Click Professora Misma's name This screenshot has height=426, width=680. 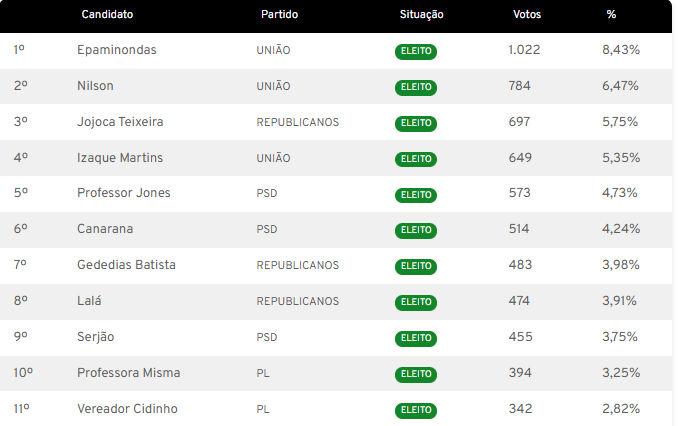click(x=129, y=373)
